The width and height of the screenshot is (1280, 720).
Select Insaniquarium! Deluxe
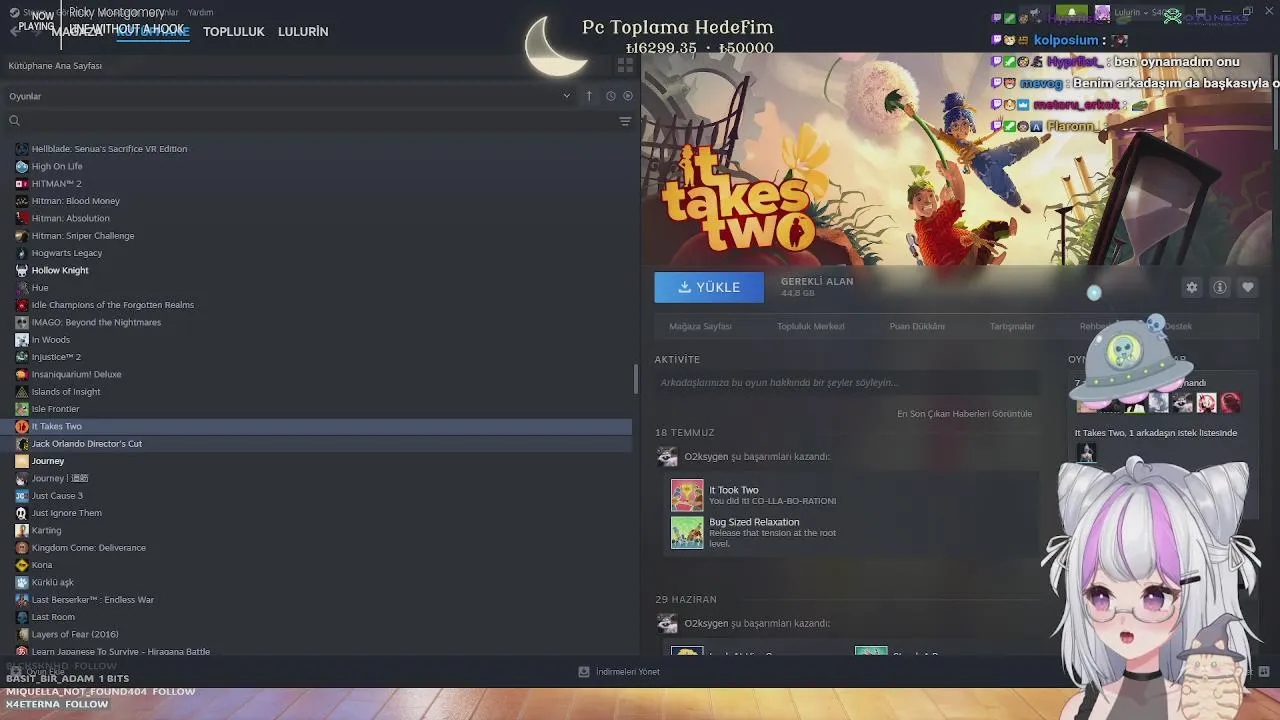[x=76, y=374]
